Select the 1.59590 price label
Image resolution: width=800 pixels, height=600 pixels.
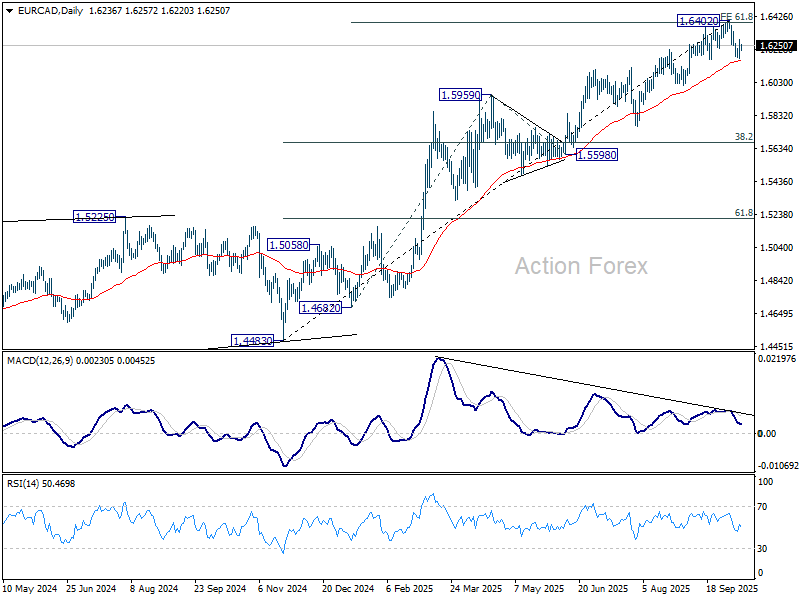tap(460, 95)
